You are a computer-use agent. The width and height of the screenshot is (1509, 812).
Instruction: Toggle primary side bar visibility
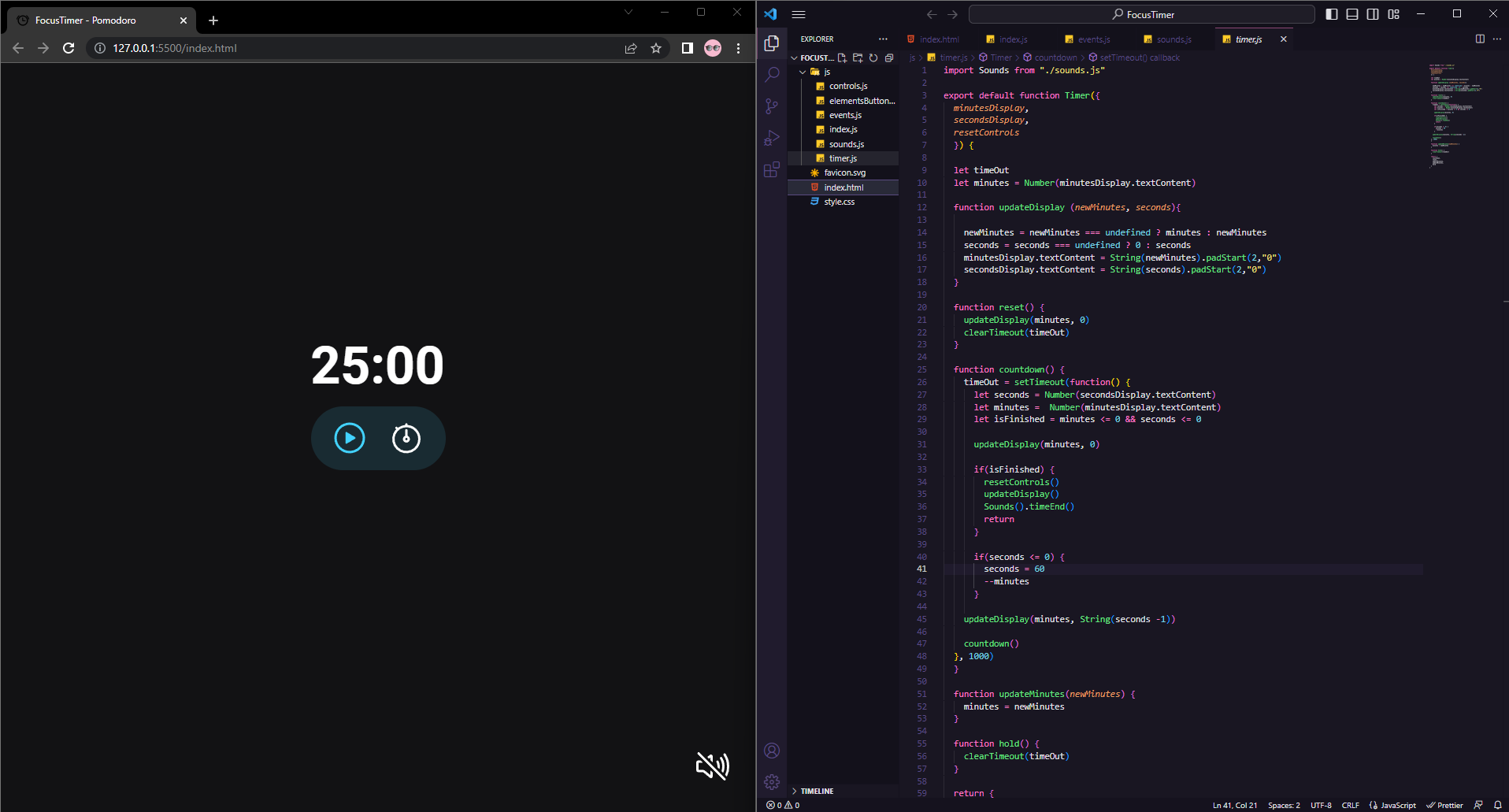(x=1332, y=14)
